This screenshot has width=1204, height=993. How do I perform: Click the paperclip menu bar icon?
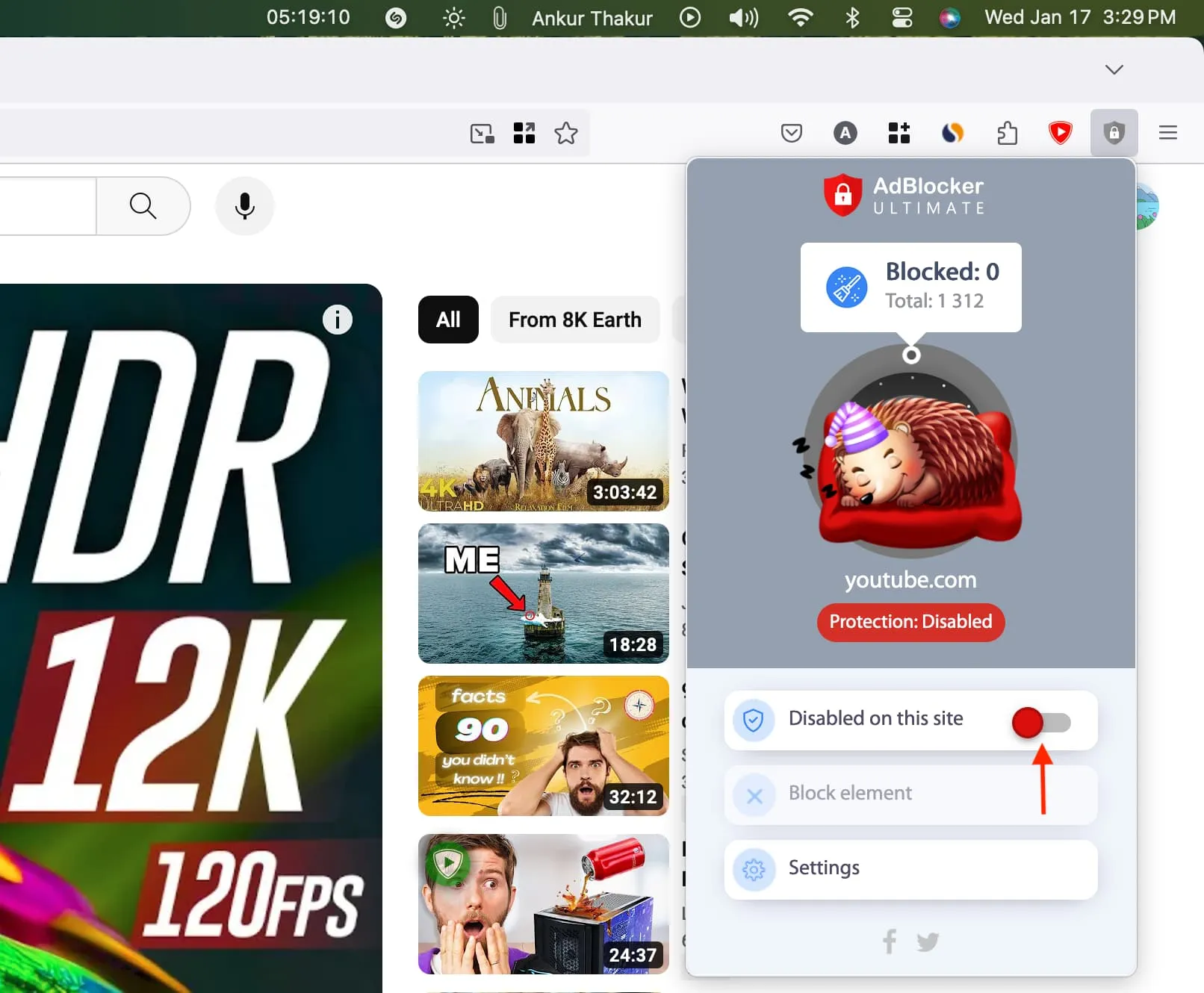tap(500, 18)
